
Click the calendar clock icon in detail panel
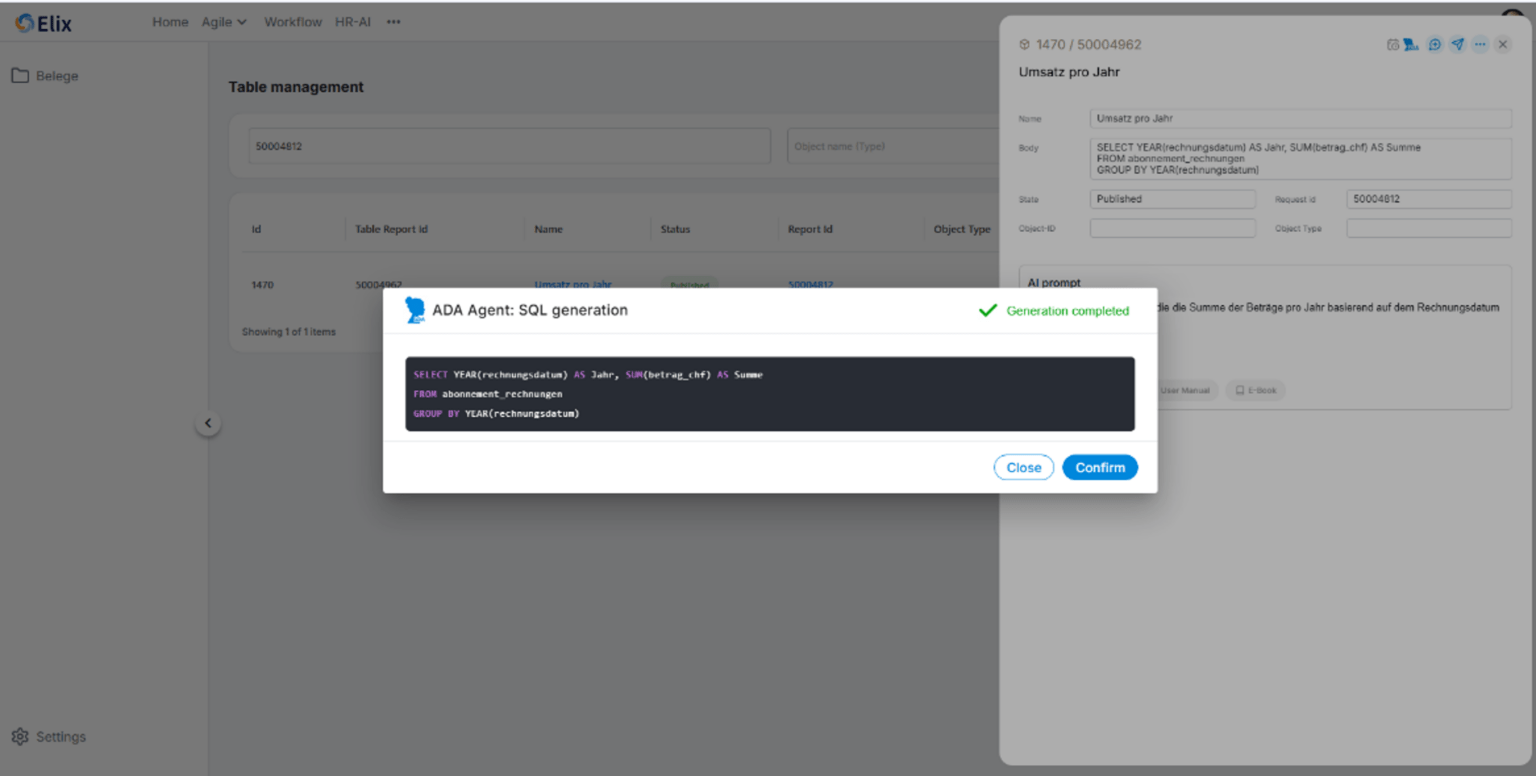point(1393,45)
